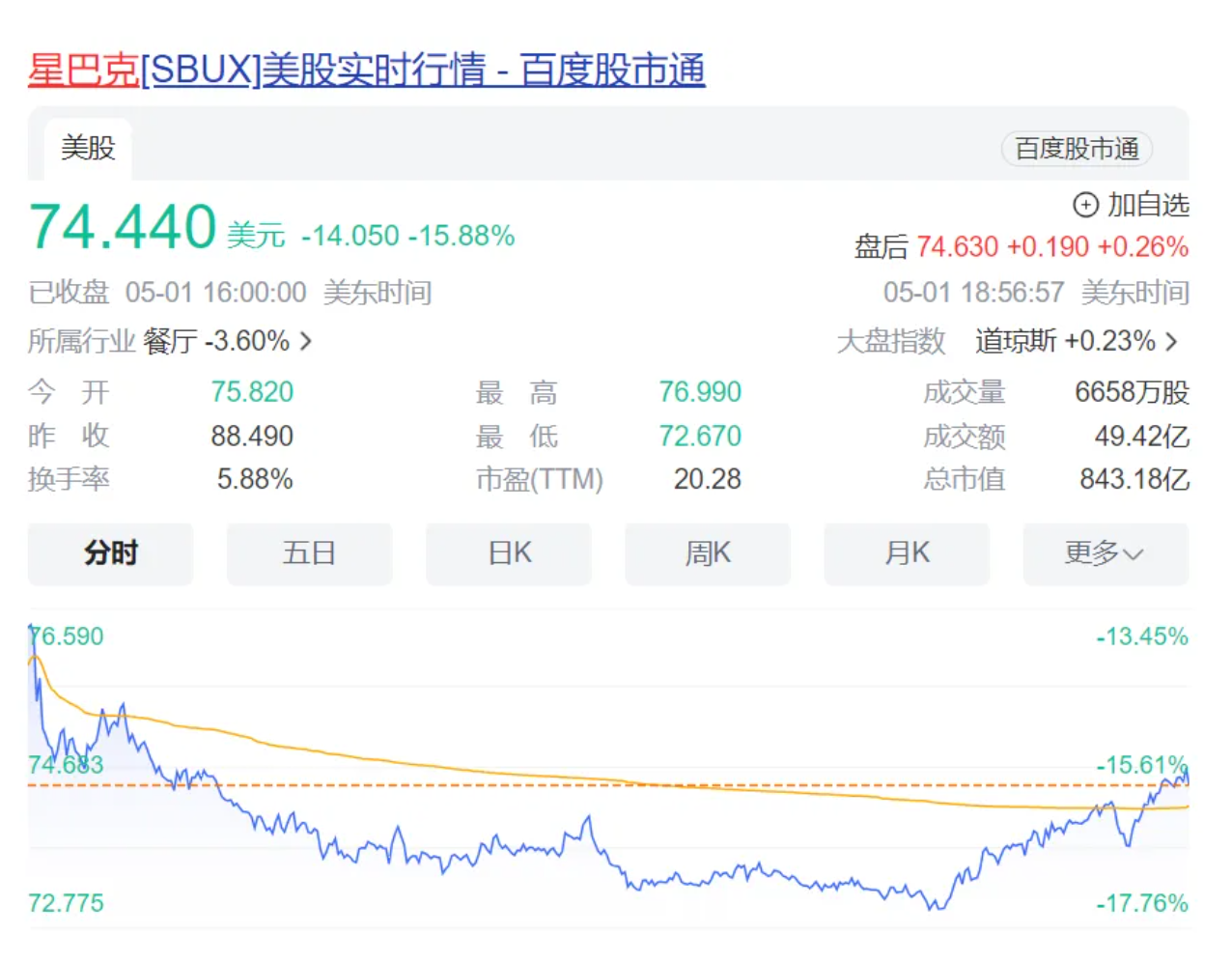The height and width of the screenshot is (962, 1232).
Task: Click the after-hours change +0.190
Action: (1048, 246)
